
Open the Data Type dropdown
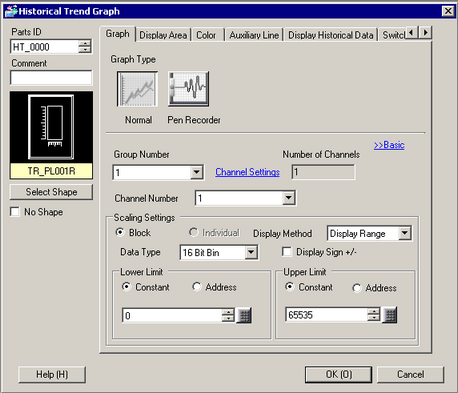(251, 252)
